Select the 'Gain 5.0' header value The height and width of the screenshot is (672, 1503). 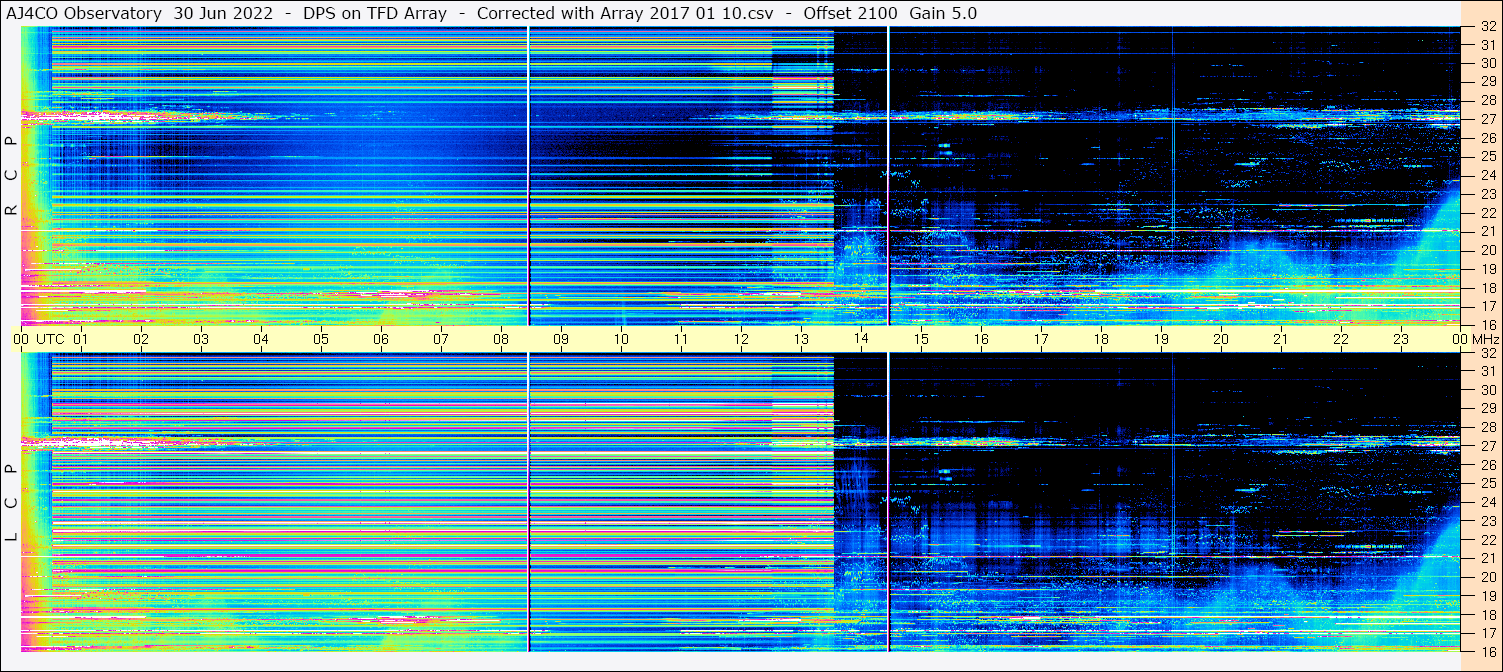pos(943,13)
